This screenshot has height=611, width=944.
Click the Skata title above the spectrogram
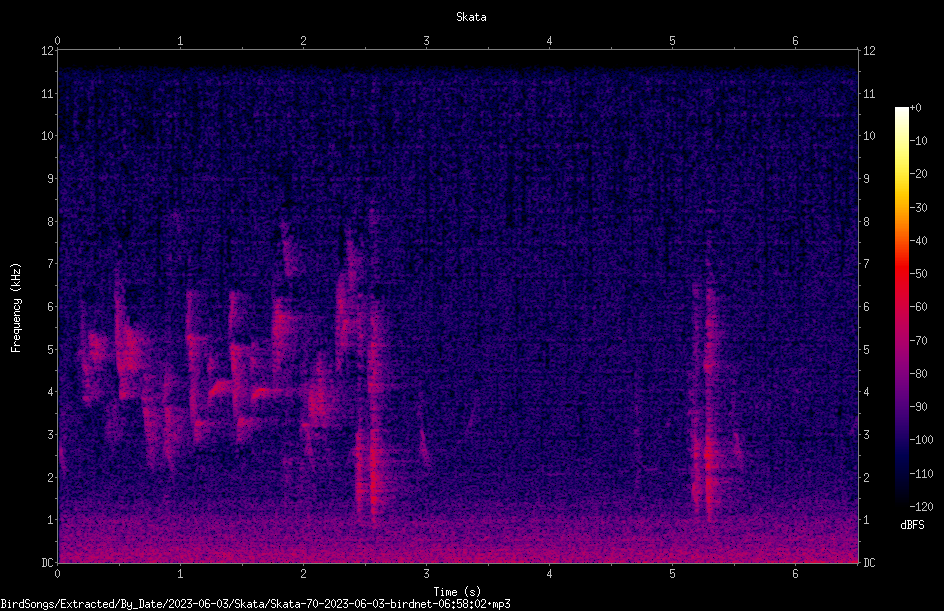[x=471, y=17]
